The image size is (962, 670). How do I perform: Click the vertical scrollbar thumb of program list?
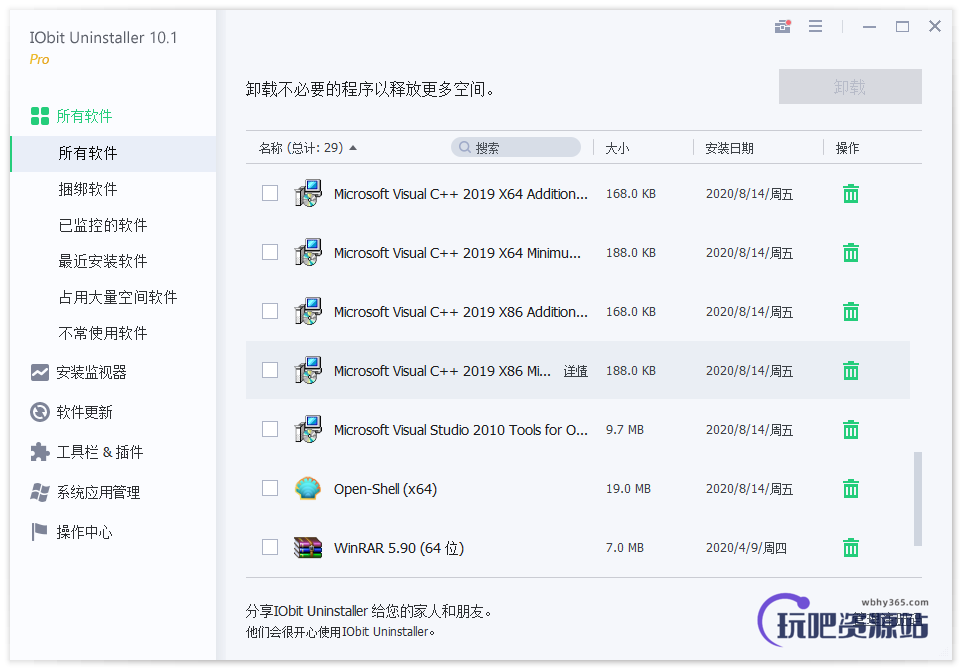click(918, 499)
